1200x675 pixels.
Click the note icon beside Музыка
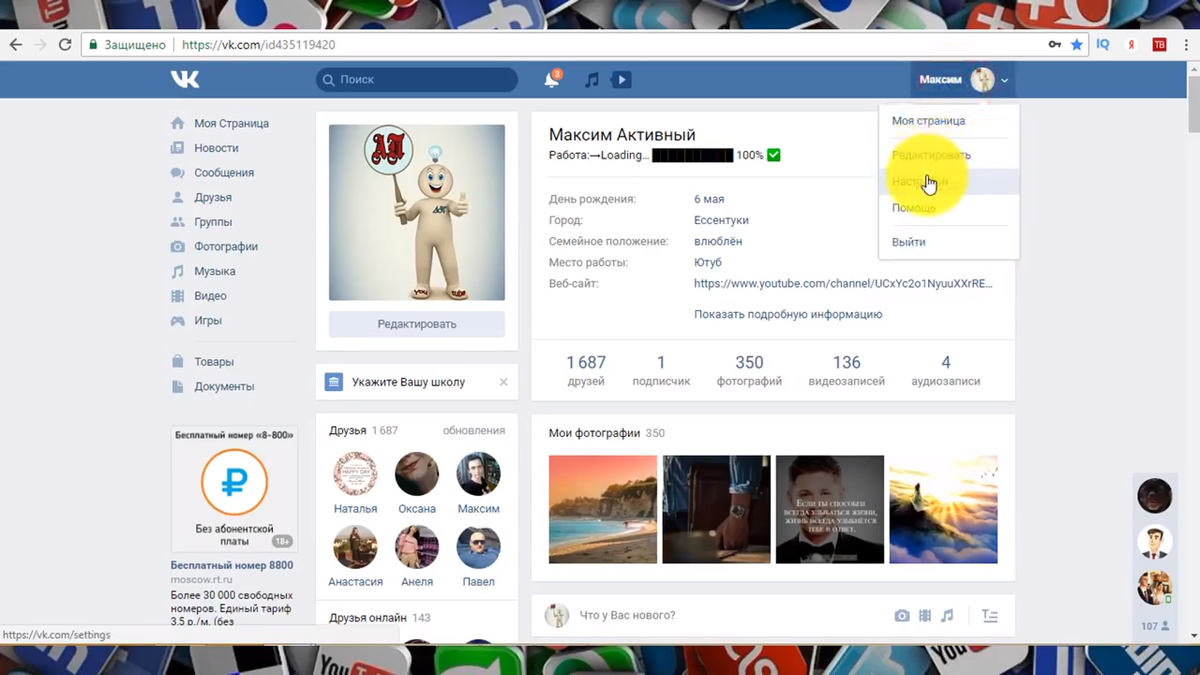[x=177, y=271]
